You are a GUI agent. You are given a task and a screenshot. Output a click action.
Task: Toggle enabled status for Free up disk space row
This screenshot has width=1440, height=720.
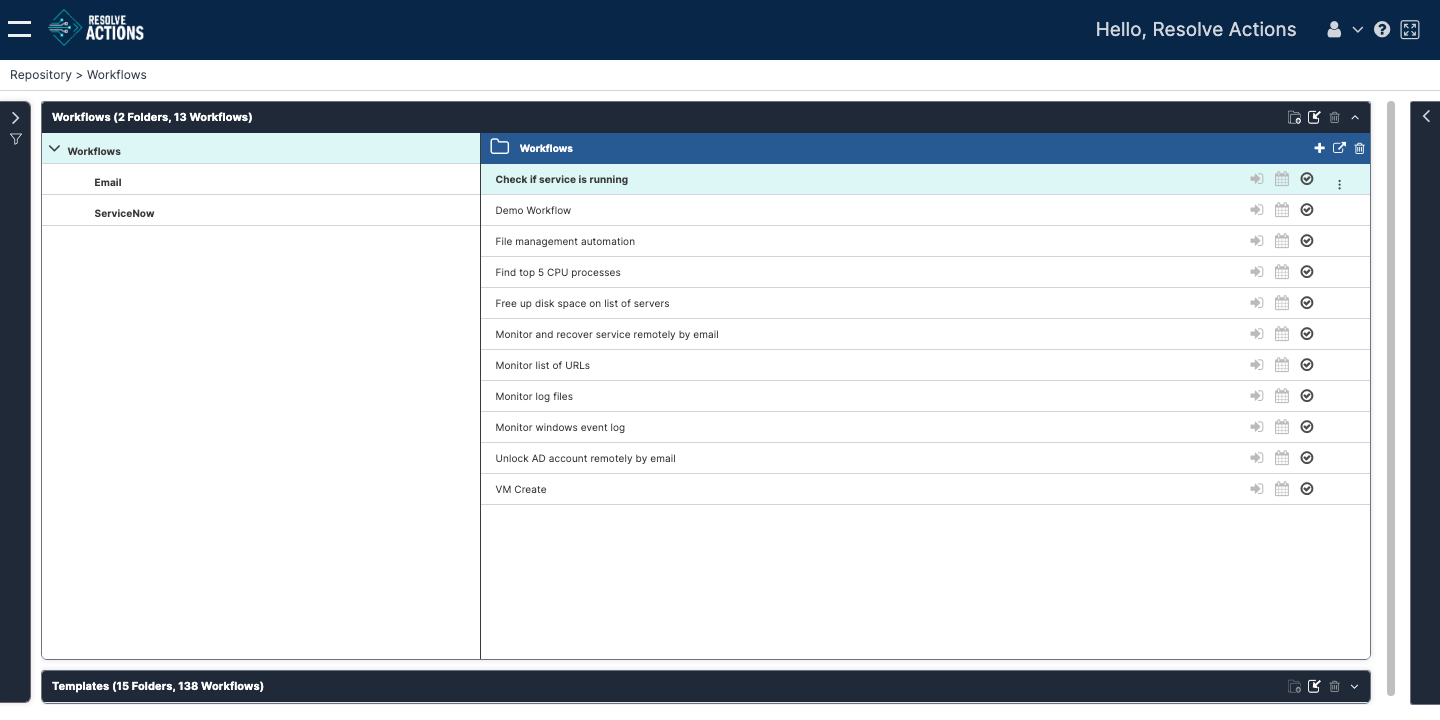[x=1307, y=303]
